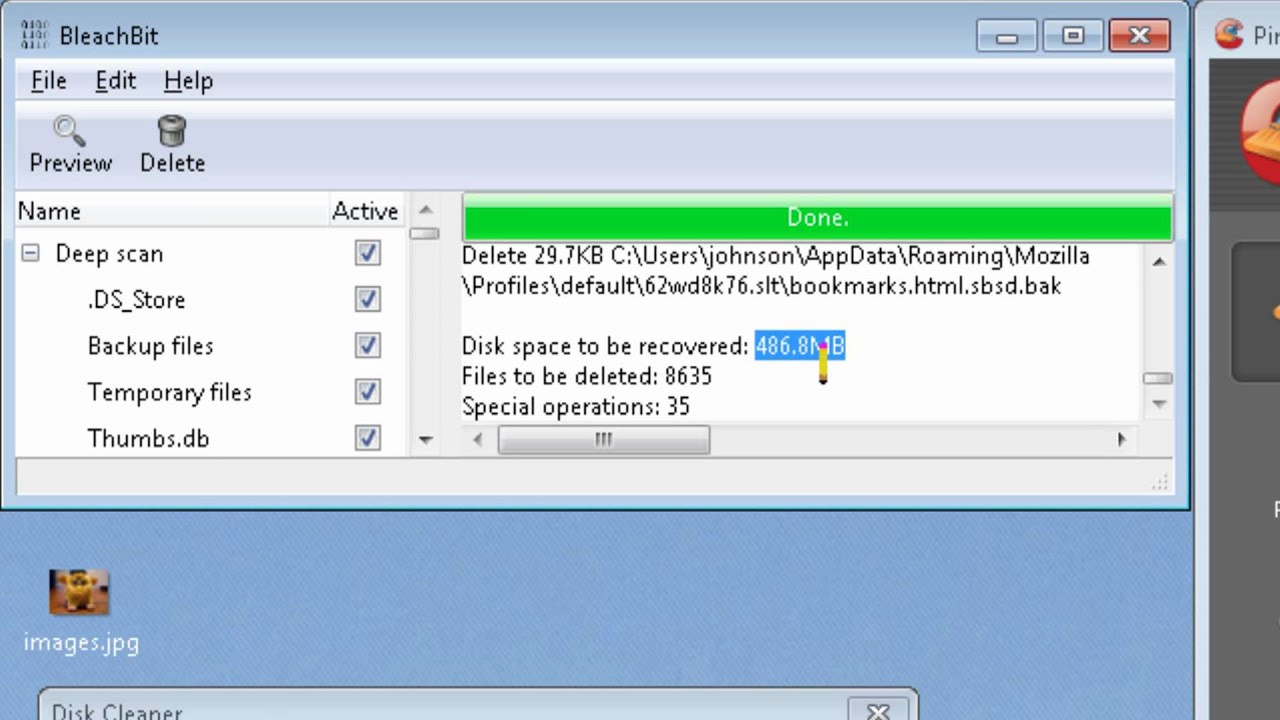Click results pane scroll up arrow

[1158, 261]
